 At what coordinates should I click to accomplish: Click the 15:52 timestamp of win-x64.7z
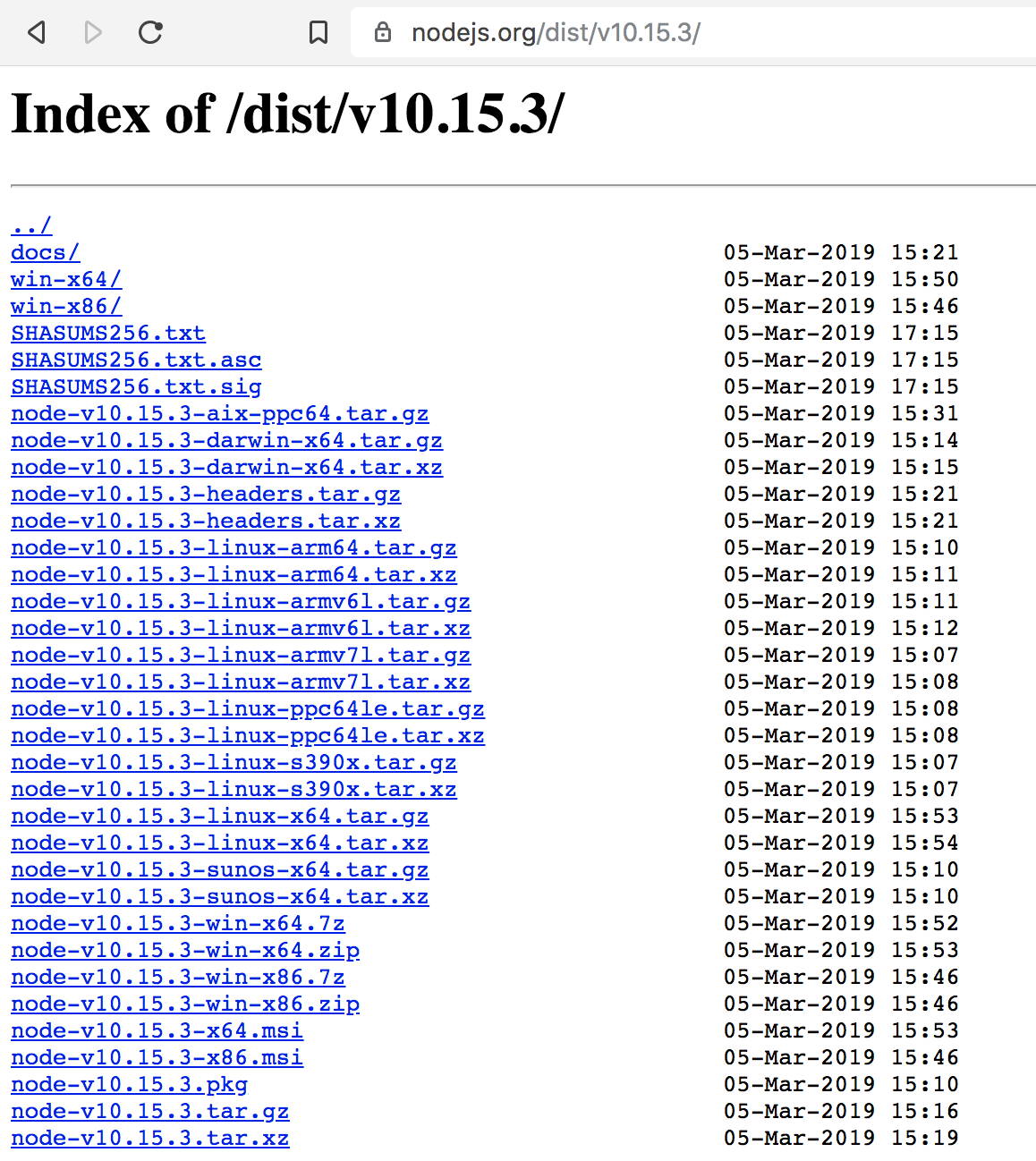tap(925, 923)
